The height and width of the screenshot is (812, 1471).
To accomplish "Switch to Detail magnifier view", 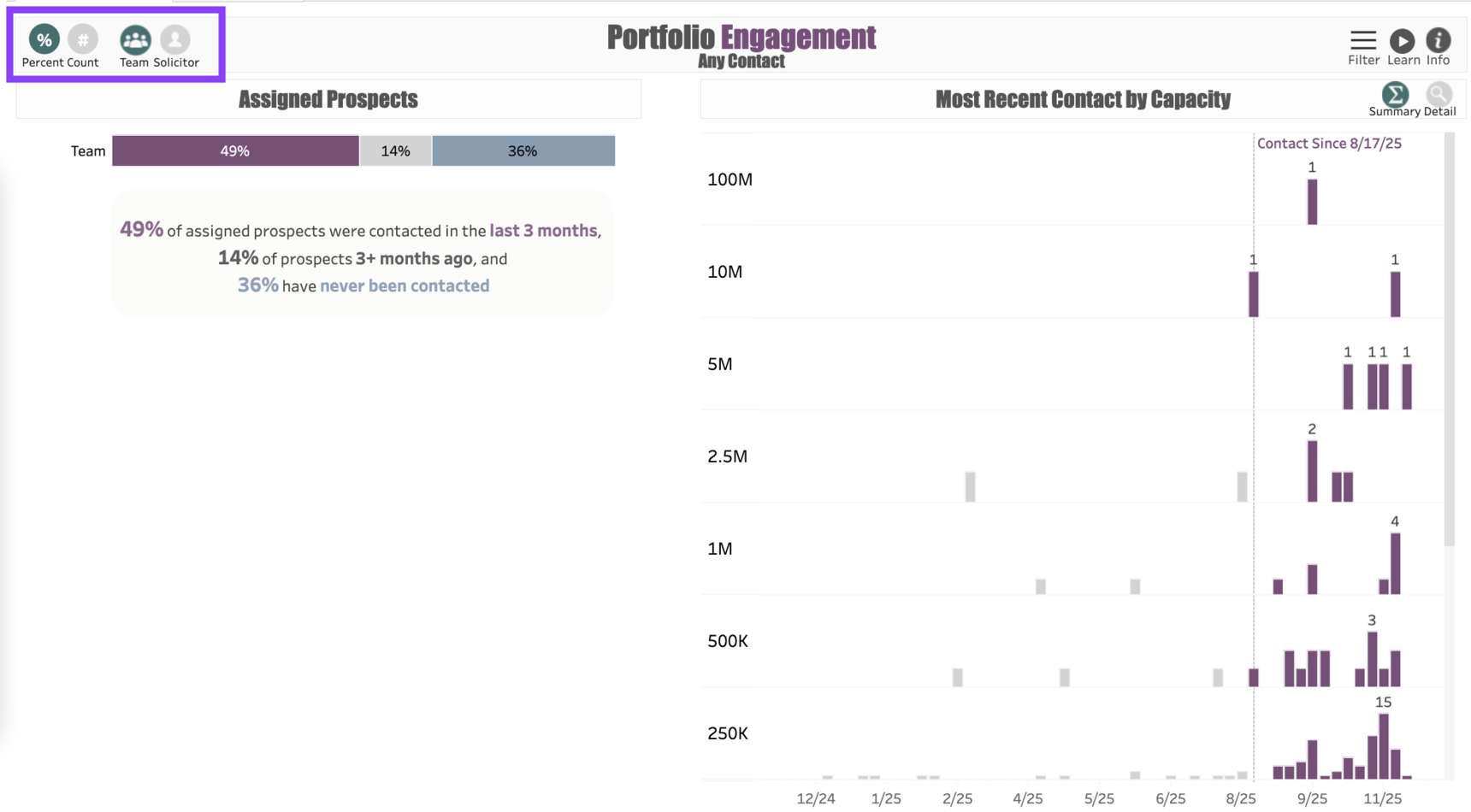I will coord(1439,94).
